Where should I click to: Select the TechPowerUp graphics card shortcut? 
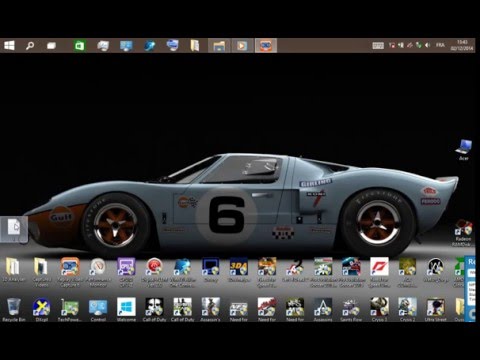tap(70, 310)
